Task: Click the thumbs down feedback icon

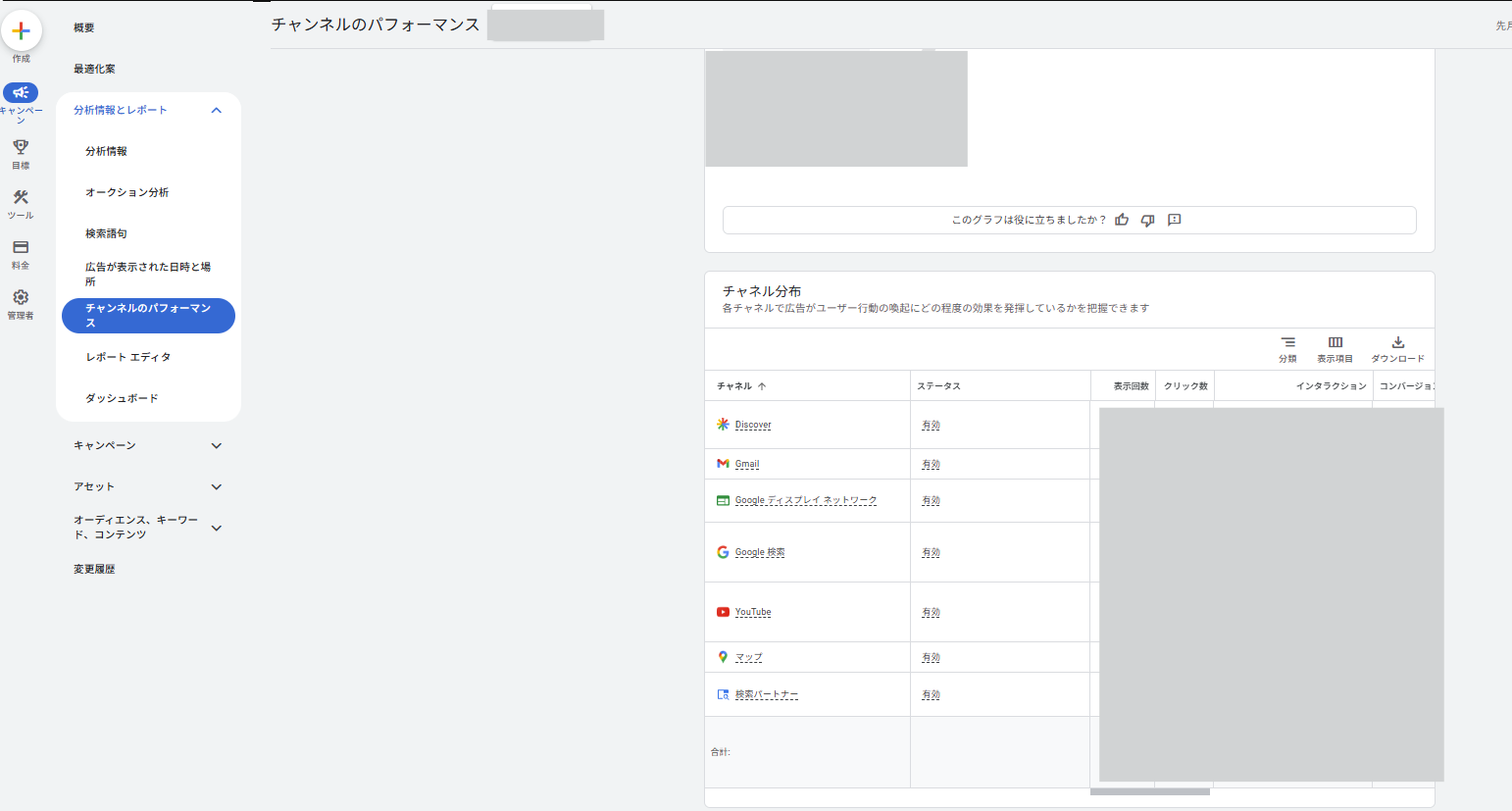Action: (1147, 220)
